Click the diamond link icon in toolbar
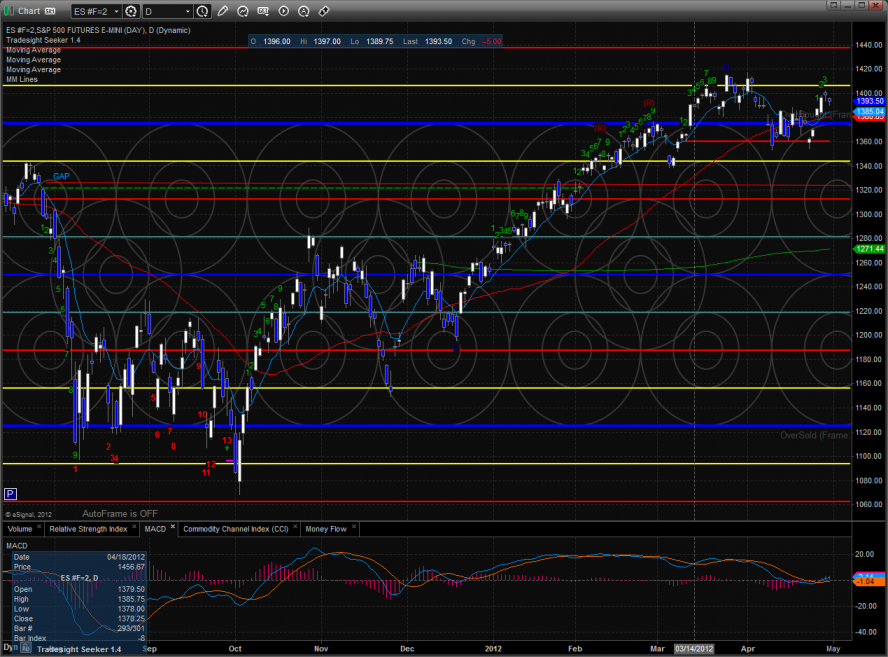The height and width of the screenshot is (657, 888). pyautogui.click(x=324, y=12)
